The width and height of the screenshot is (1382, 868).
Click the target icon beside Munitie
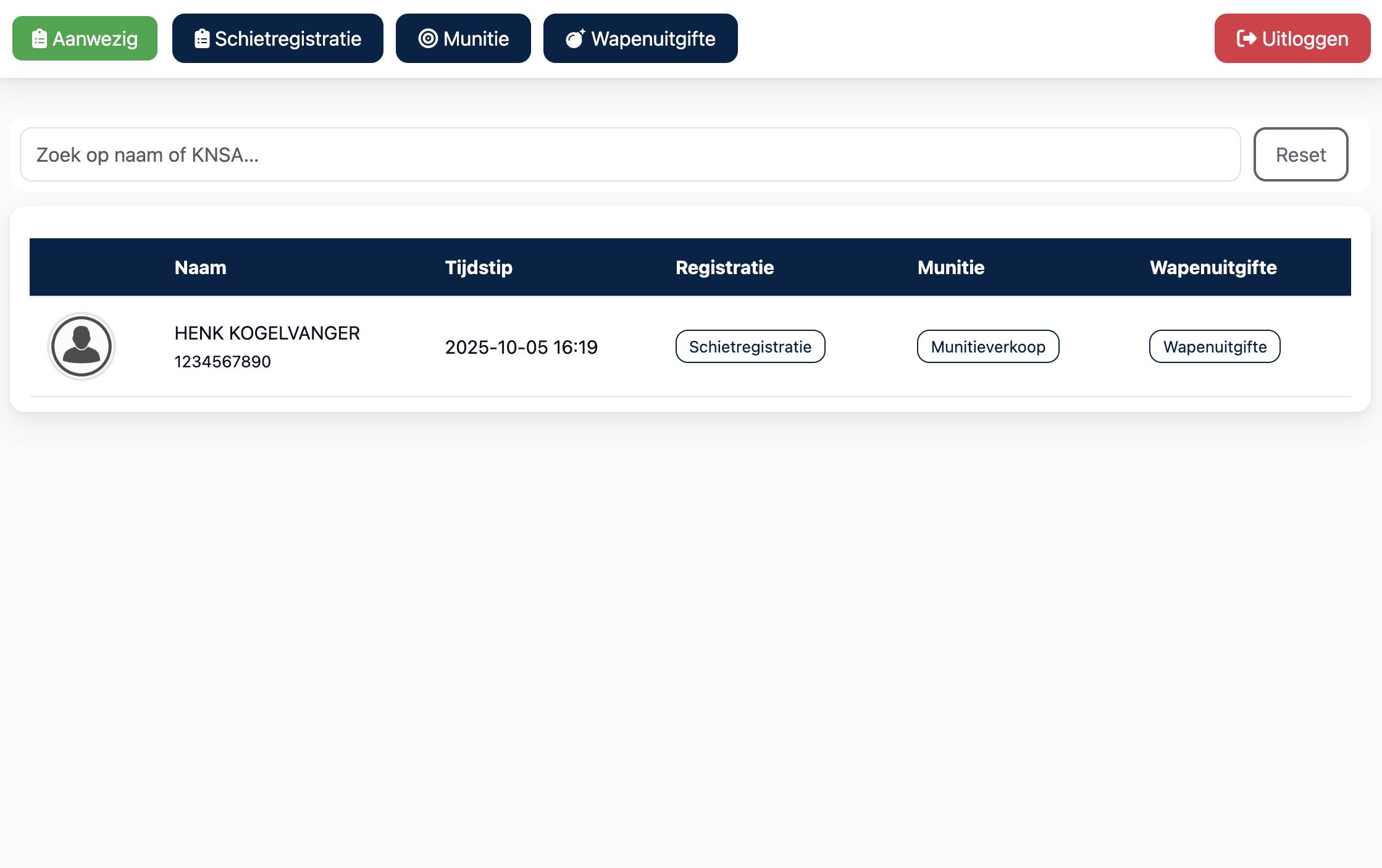click(428, 38)
